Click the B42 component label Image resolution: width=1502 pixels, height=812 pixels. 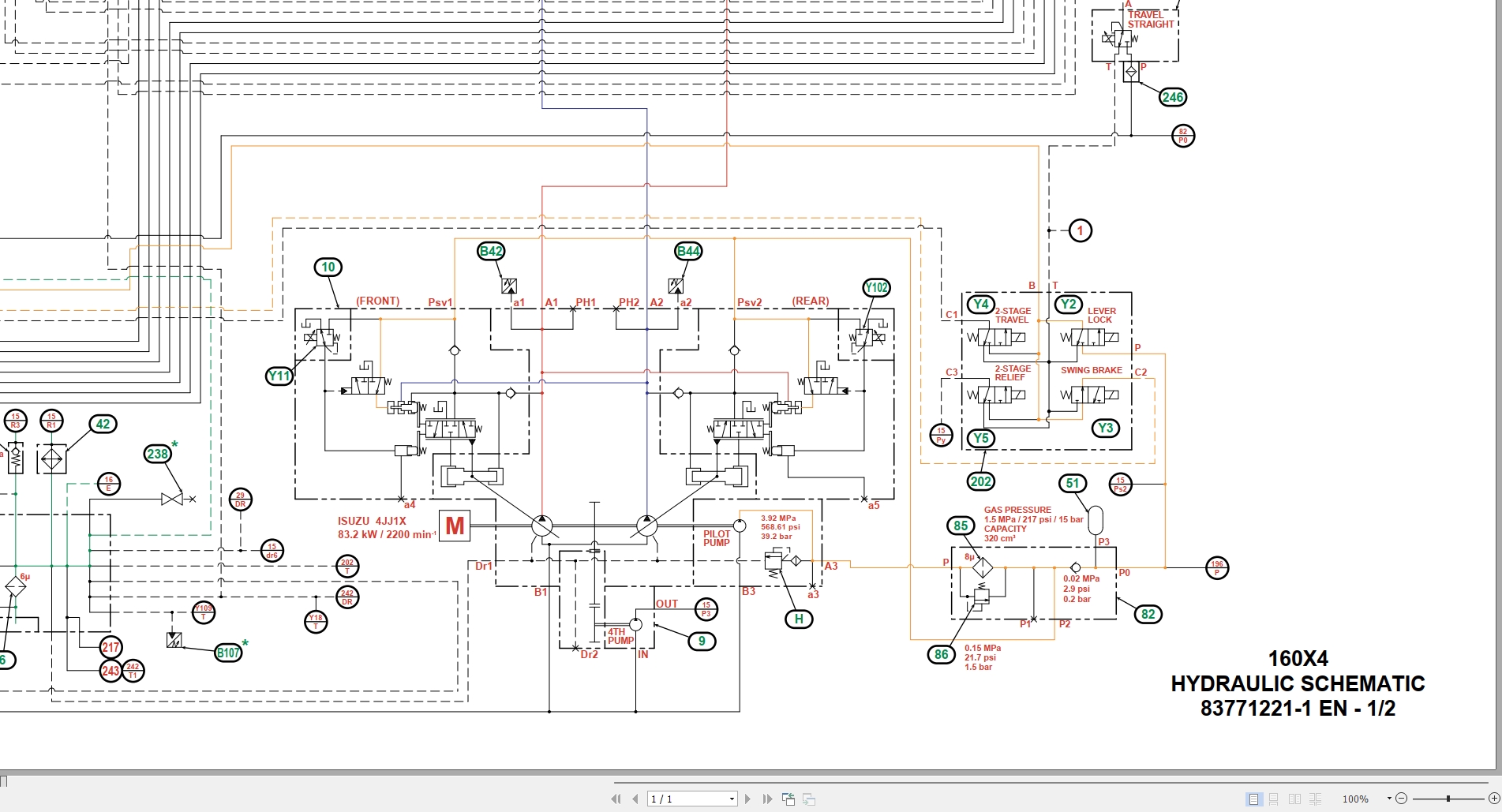tap(490, 250)
